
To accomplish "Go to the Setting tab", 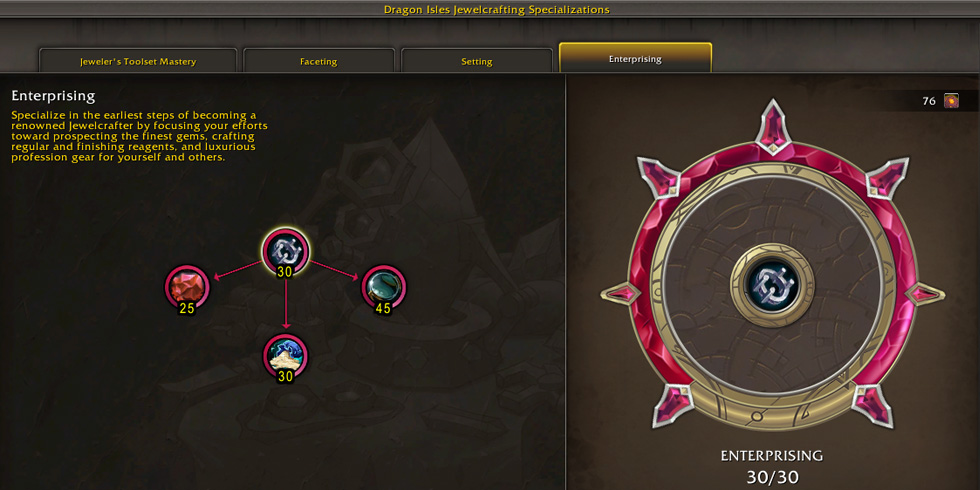I will [477, 61].
